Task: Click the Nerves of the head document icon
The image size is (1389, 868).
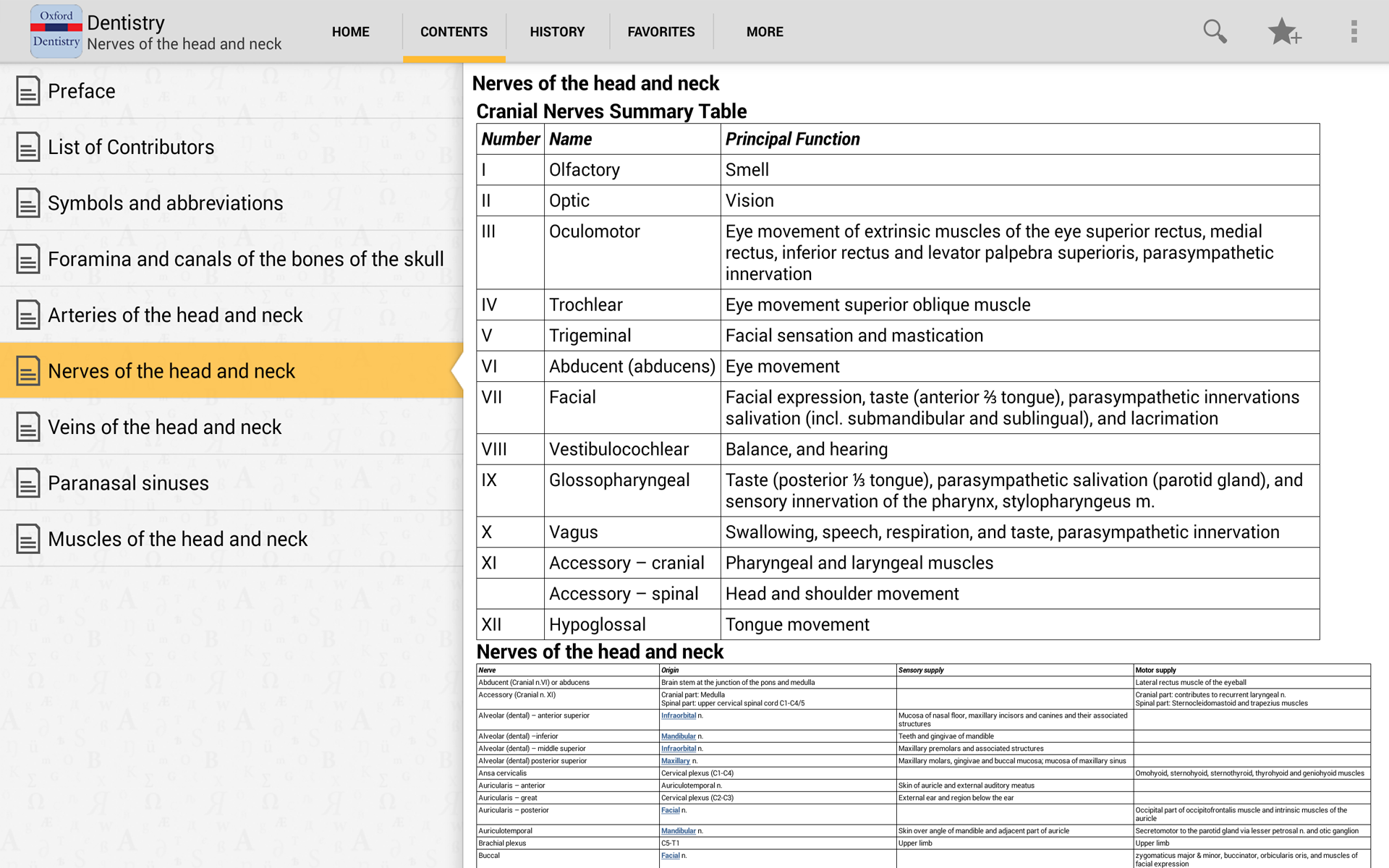Action: pyautogui.click(x=27, y=371)
